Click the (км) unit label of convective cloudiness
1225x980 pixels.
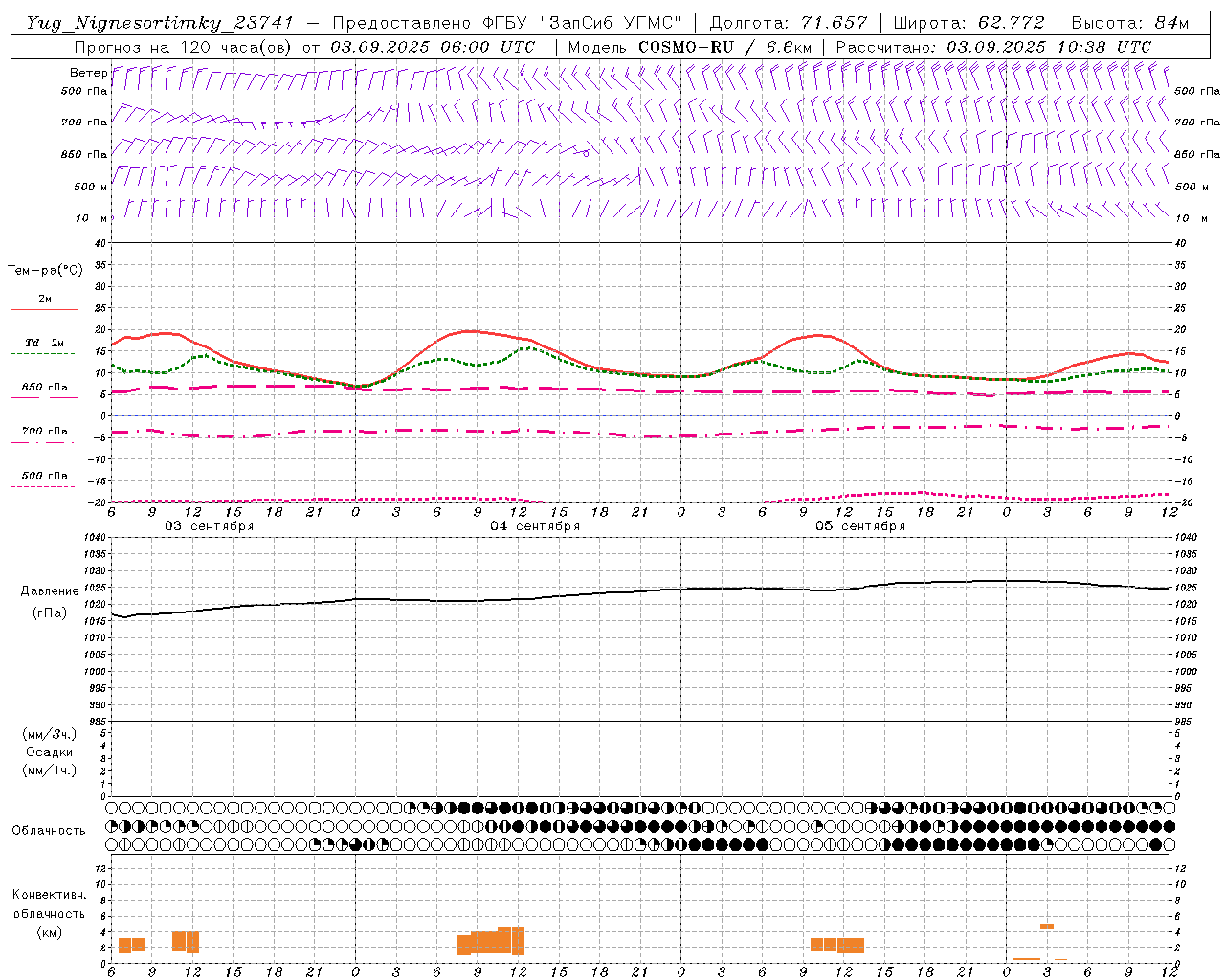(x=50, y=932)
